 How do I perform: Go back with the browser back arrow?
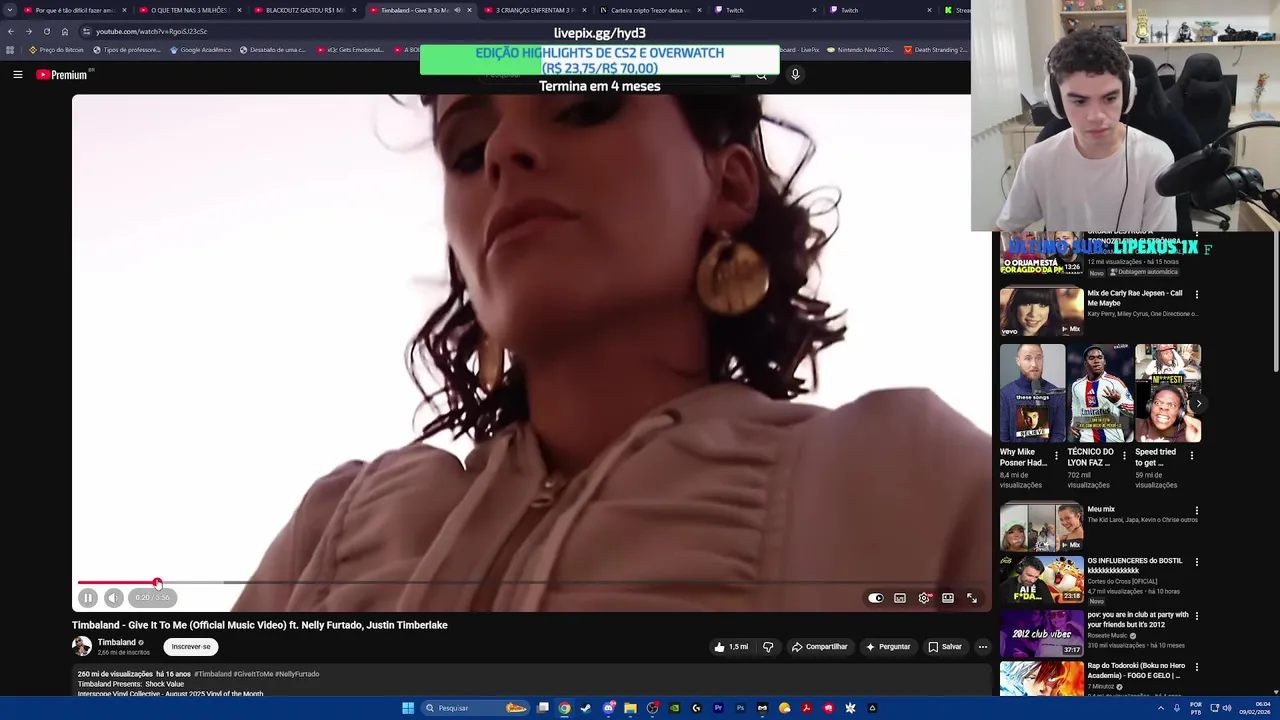point(11,31)
